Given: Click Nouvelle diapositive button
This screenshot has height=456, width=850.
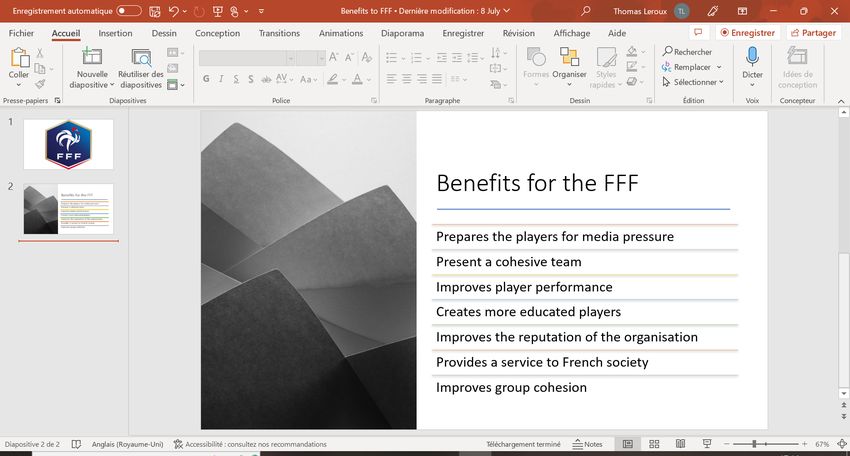Looking at the screenshot, I should click(92, 68).
